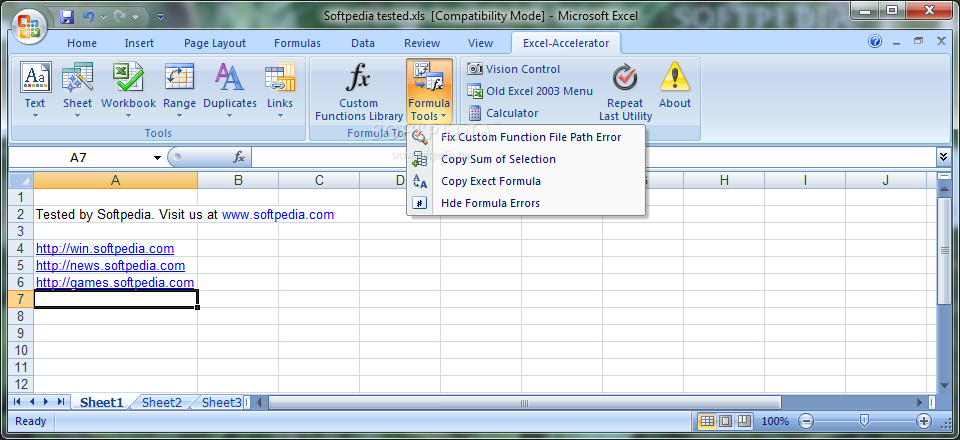The width and height of the screenshot is (960, 440).
Task: Open the Range tools icon
Action: (179, 77)
